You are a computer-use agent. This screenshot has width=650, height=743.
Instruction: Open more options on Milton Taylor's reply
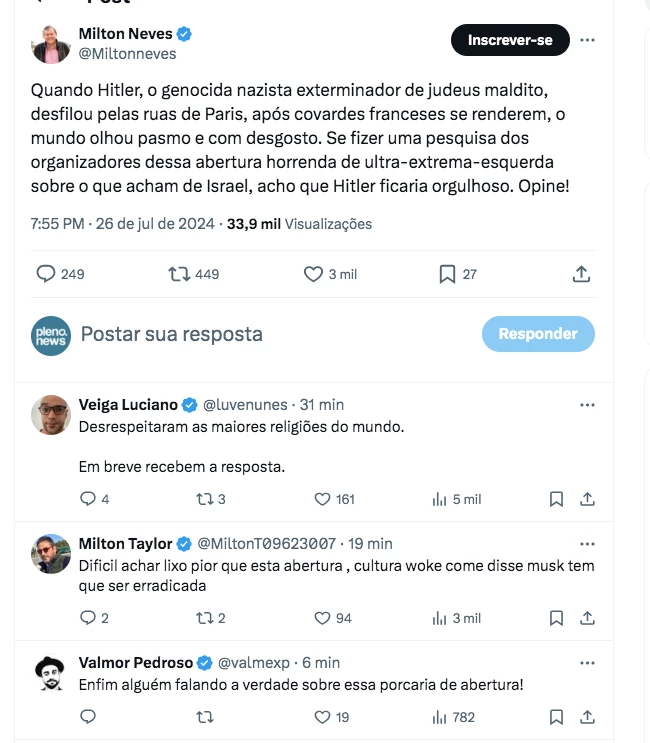[x=588, y=544]
